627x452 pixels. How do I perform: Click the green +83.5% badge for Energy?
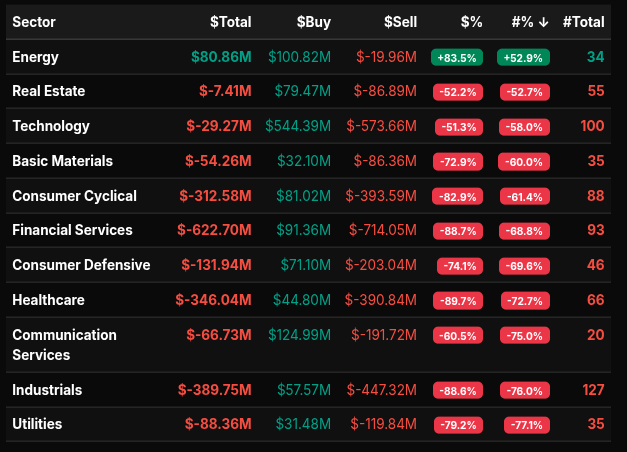coord(457,58)
